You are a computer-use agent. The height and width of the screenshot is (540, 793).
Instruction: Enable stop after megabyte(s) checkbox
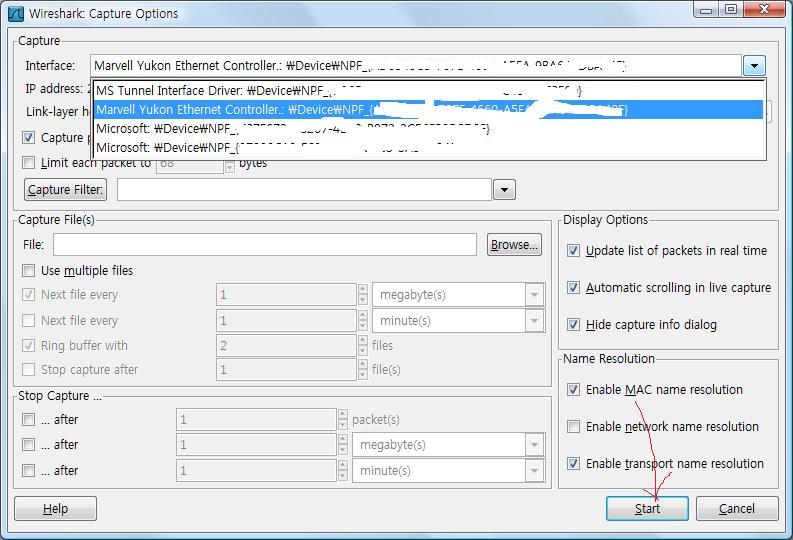pos(29,444)
